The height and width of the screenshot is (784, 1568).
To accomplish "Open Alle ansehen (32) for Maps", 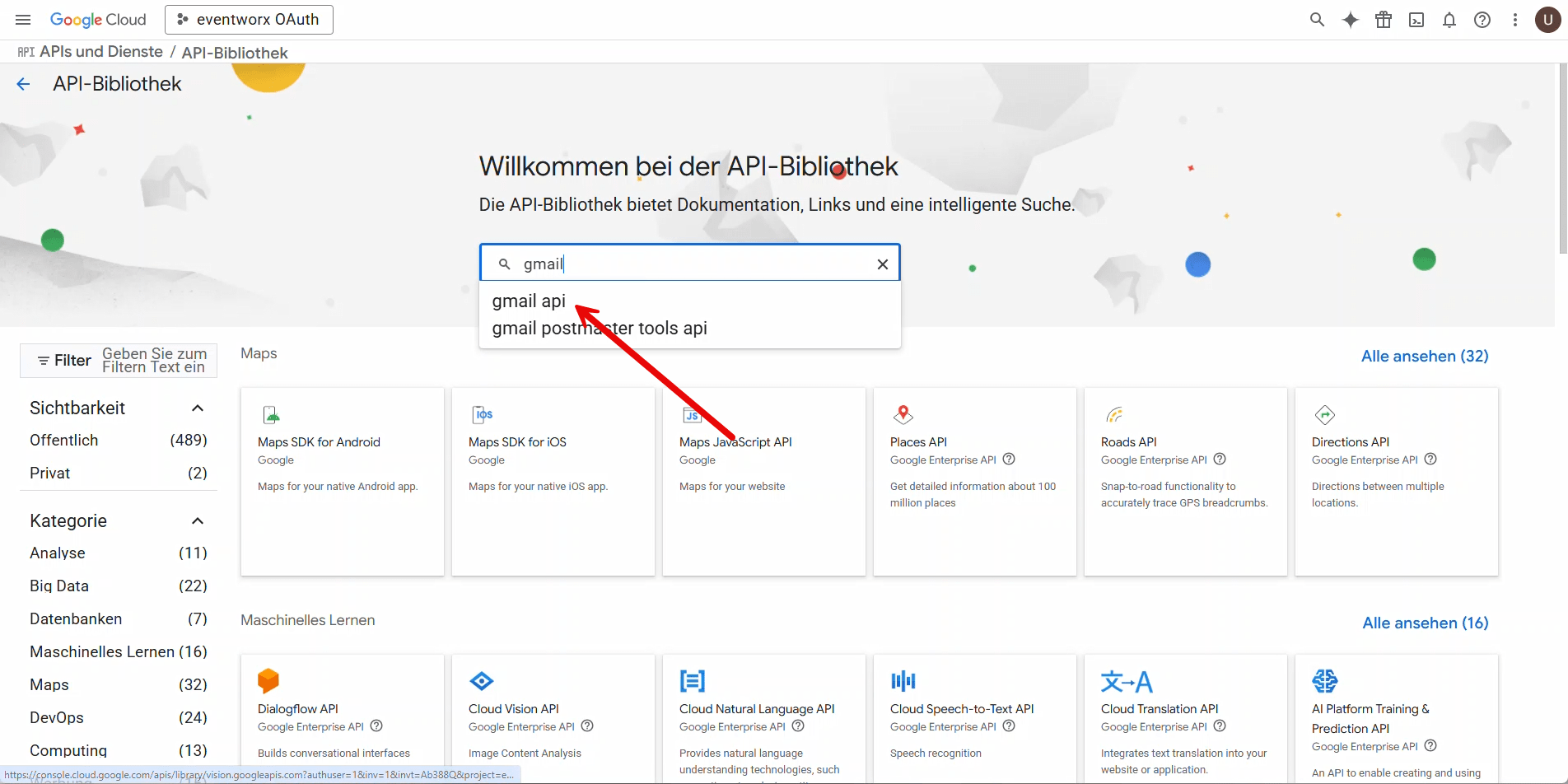I will pos(1425,357).
